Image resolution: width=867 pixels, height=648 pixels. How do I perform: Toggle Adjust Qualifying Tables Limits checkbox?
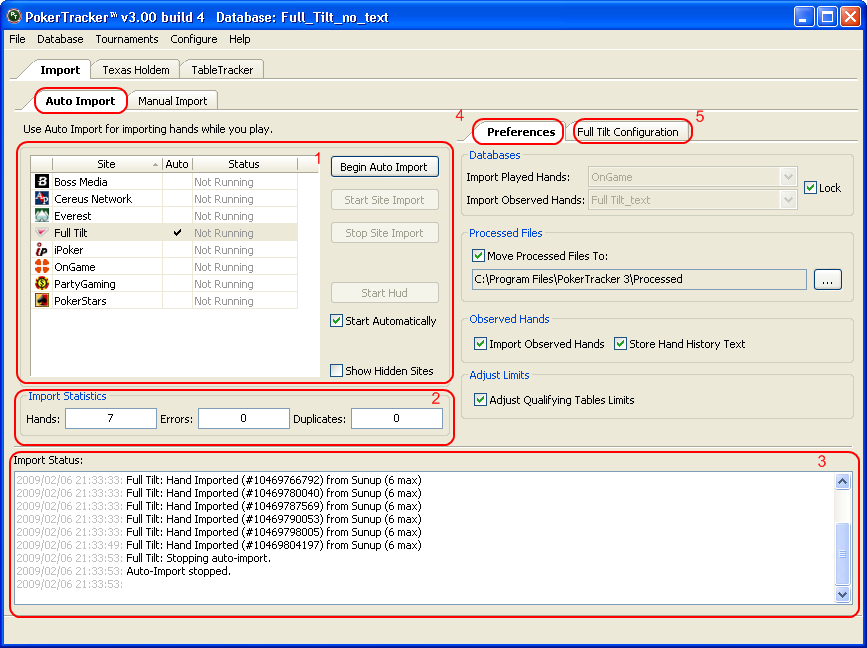point(480,400)
